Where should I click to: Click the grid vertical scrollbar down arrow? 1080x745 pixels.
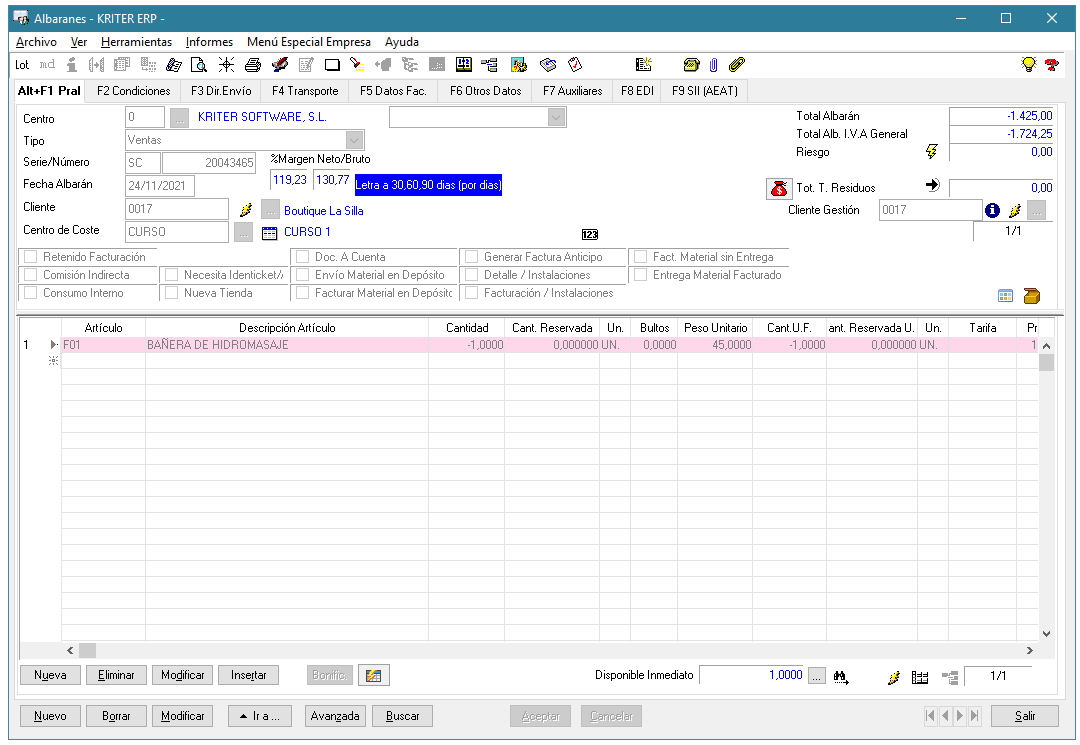click(1046, 634)
